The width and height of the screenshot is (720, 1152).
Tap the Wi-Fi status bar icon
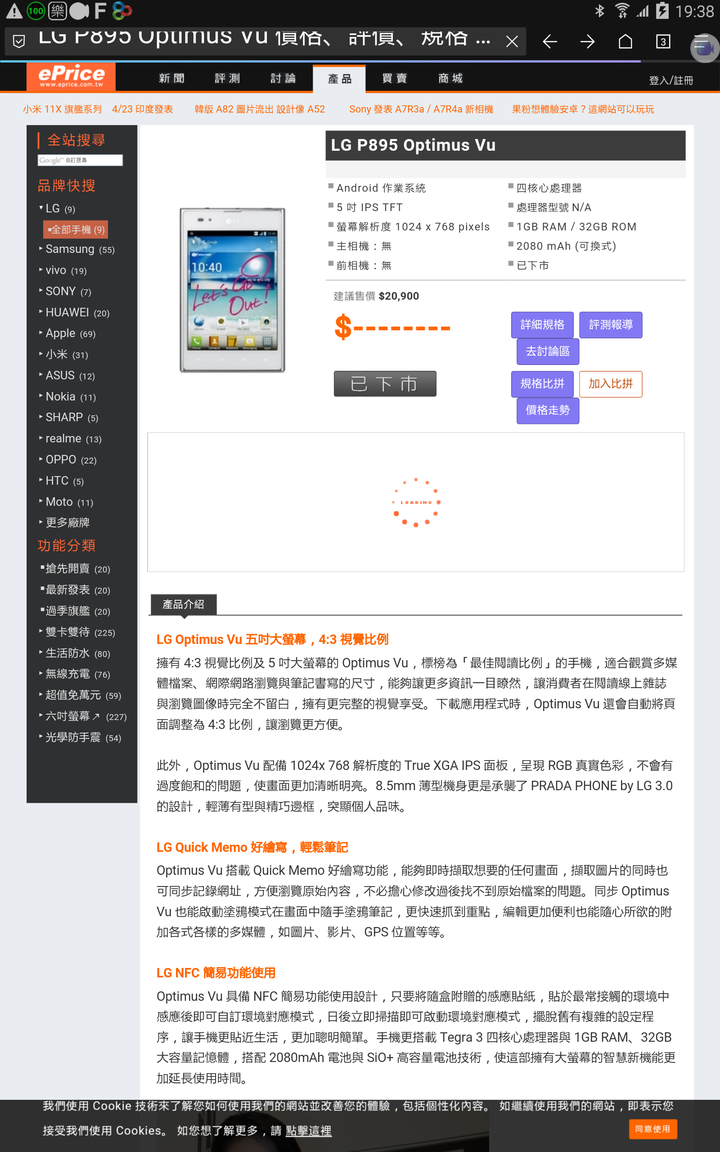coord(622,10)
